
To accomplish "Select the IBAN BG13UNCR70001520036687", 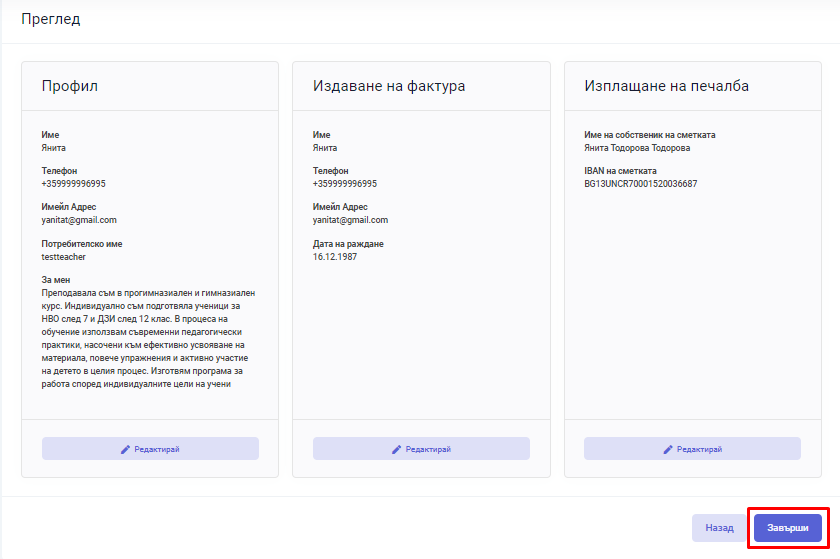I will click(641, 184).
